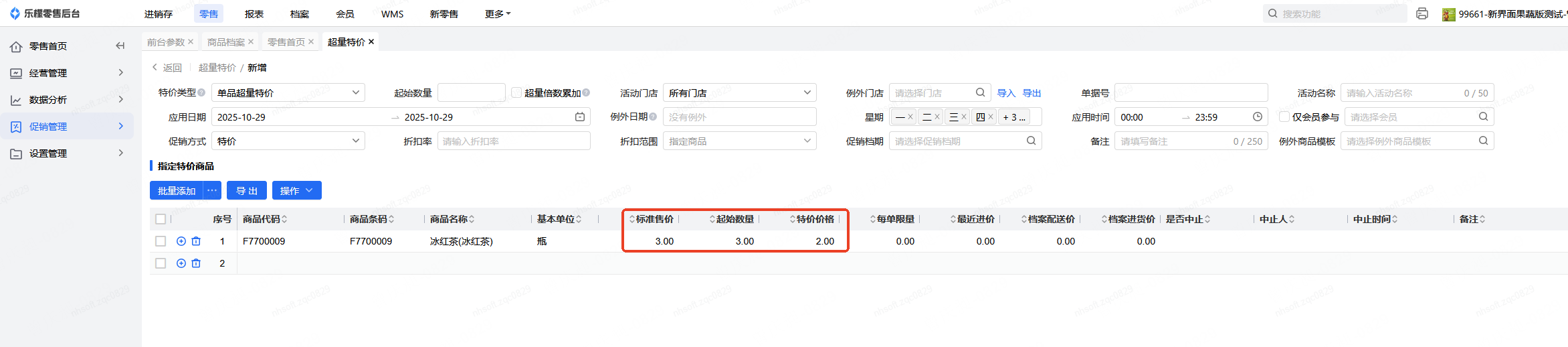Click the search icon in 仅会员参与 member field
This screenshot has height=347, width=1568.
coord(1483,117)
